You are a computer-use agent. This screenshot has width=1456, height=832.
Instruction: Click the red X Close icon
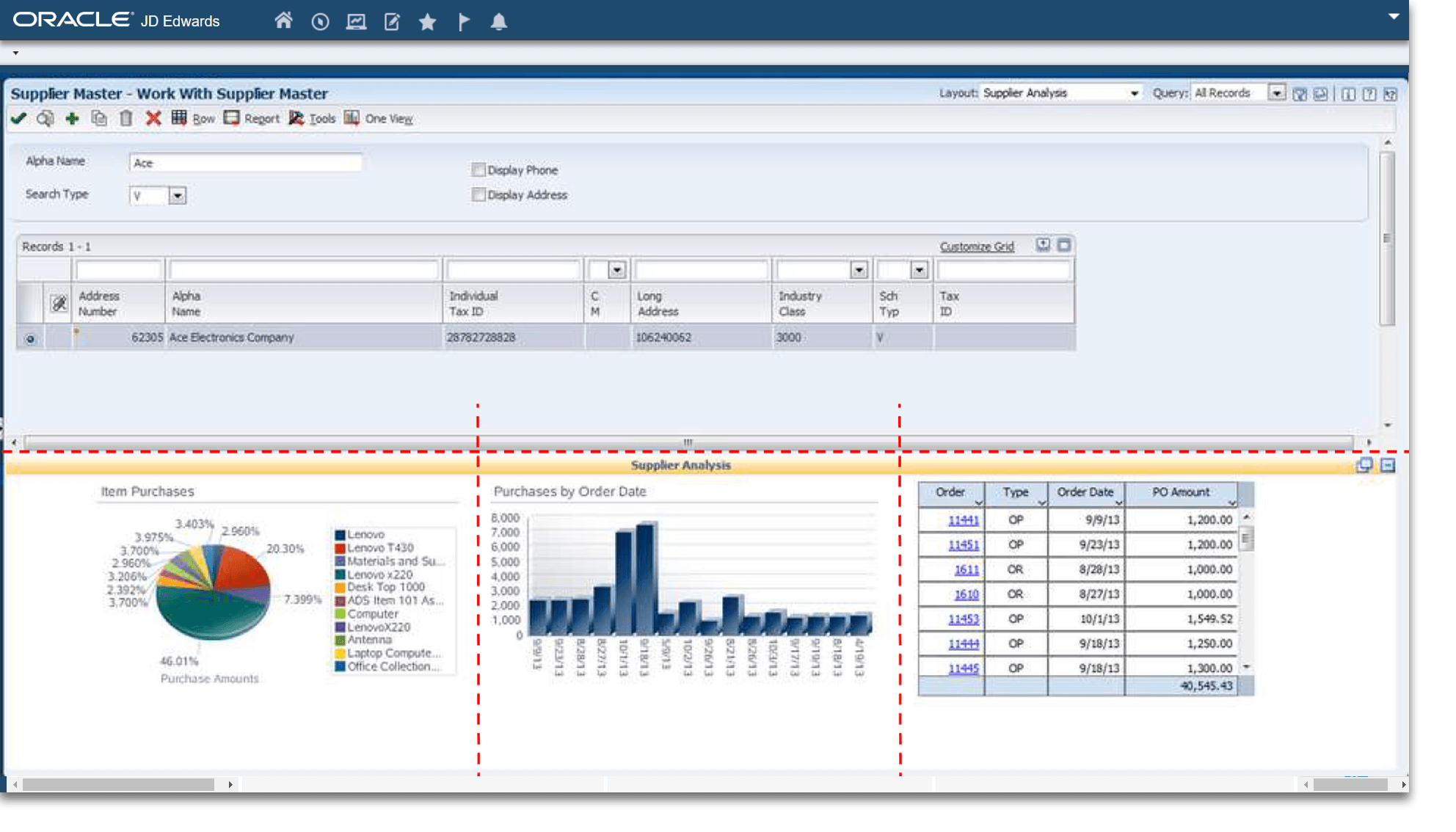click(x=153, y=118)
